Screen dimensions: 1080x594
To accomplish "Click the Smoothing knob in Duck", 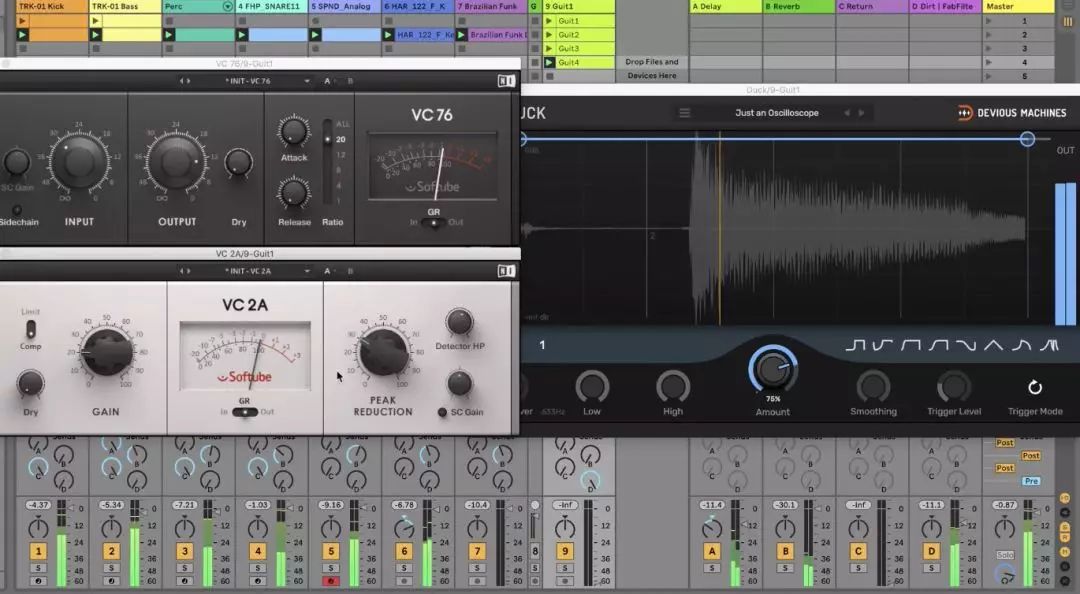I will click(x=873, y=387).
